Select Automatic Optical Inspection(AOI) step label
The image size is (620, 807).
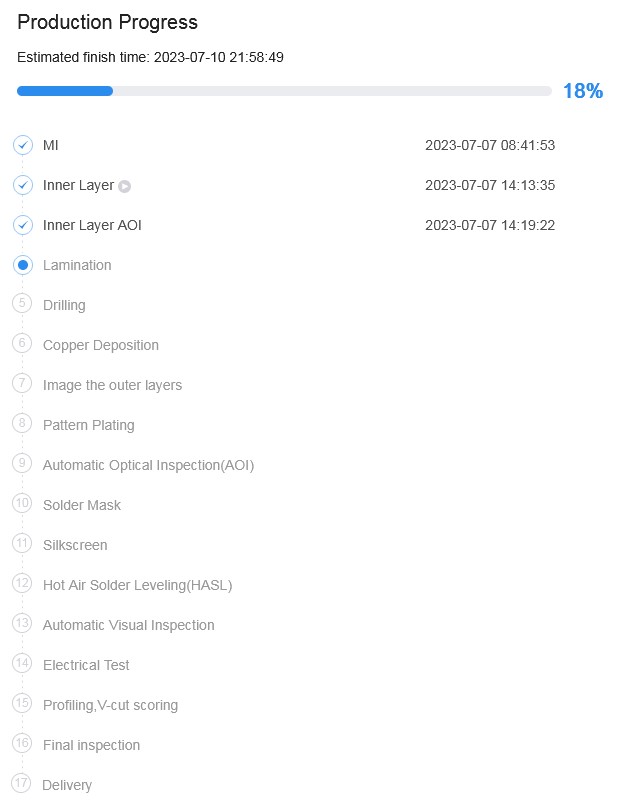click(148, 465)
